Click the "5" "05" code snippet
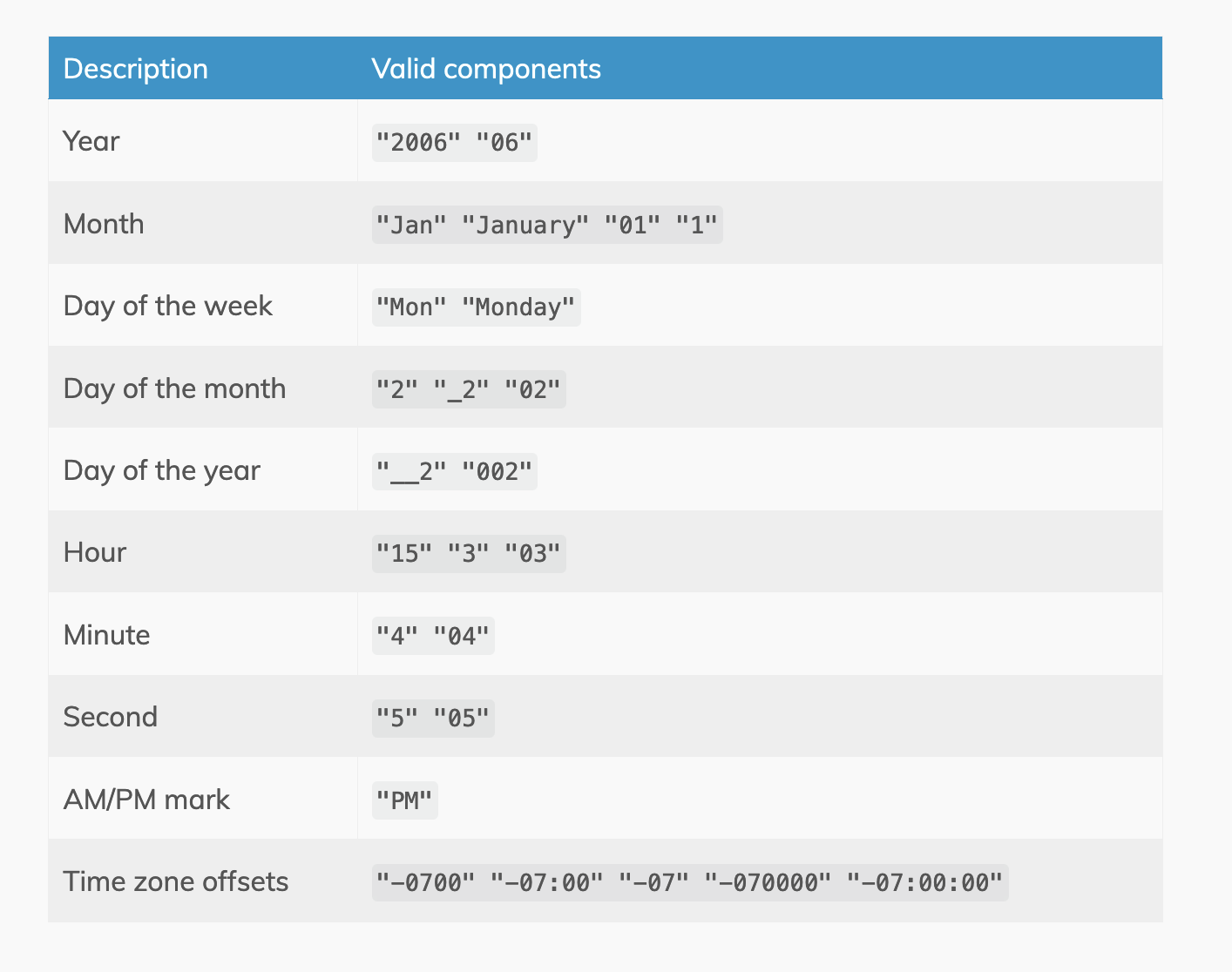Image resolution: width=1232 pixels, height=972 pixels. pos(433,719)
